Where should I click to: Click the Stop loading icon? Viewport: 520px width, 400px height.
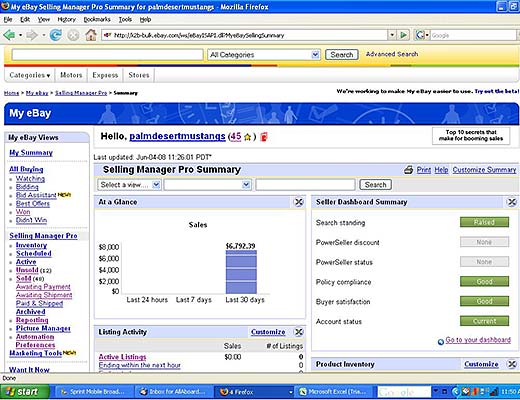pyautogui.click(x=73, y=35)
